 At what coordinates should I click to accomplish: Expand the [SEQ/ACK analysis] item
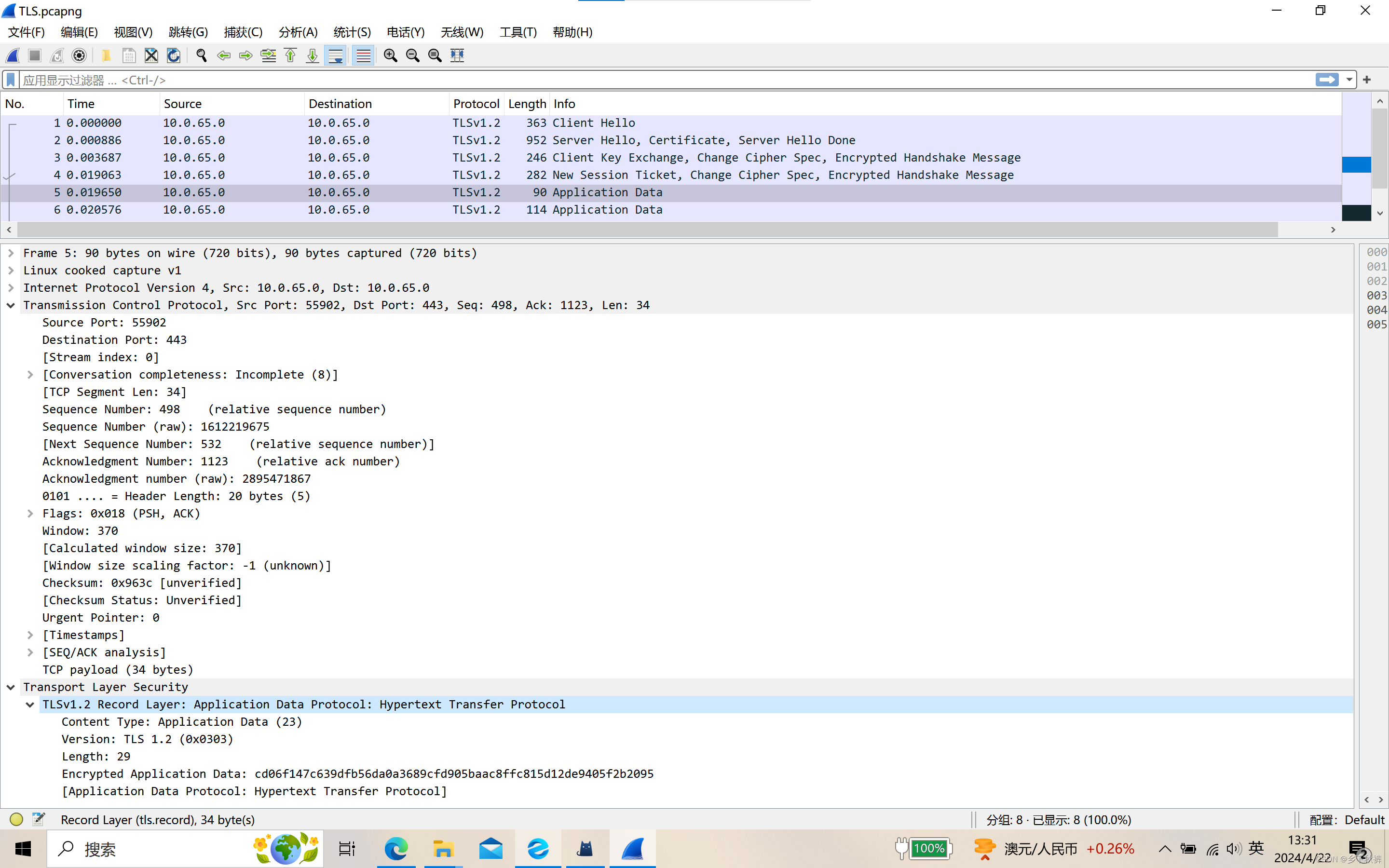[x=30, y=653]
